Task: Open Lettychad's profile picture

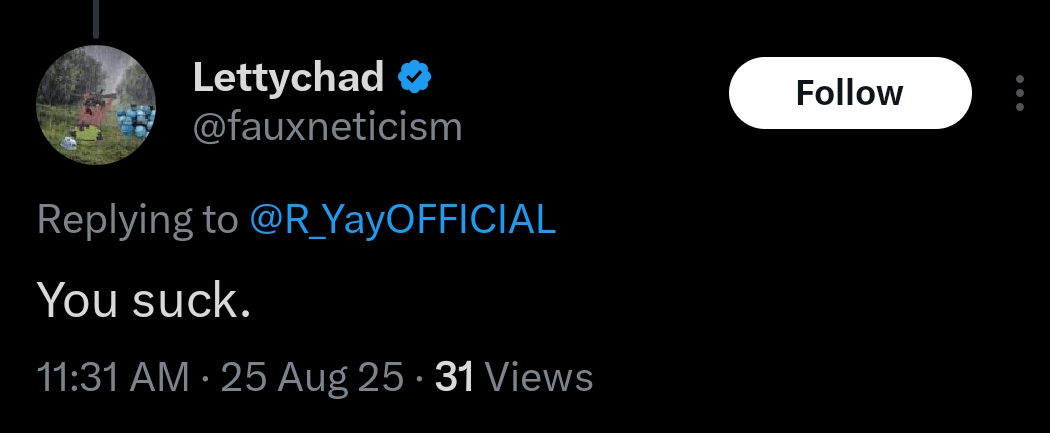Action: tap(96, 105)
